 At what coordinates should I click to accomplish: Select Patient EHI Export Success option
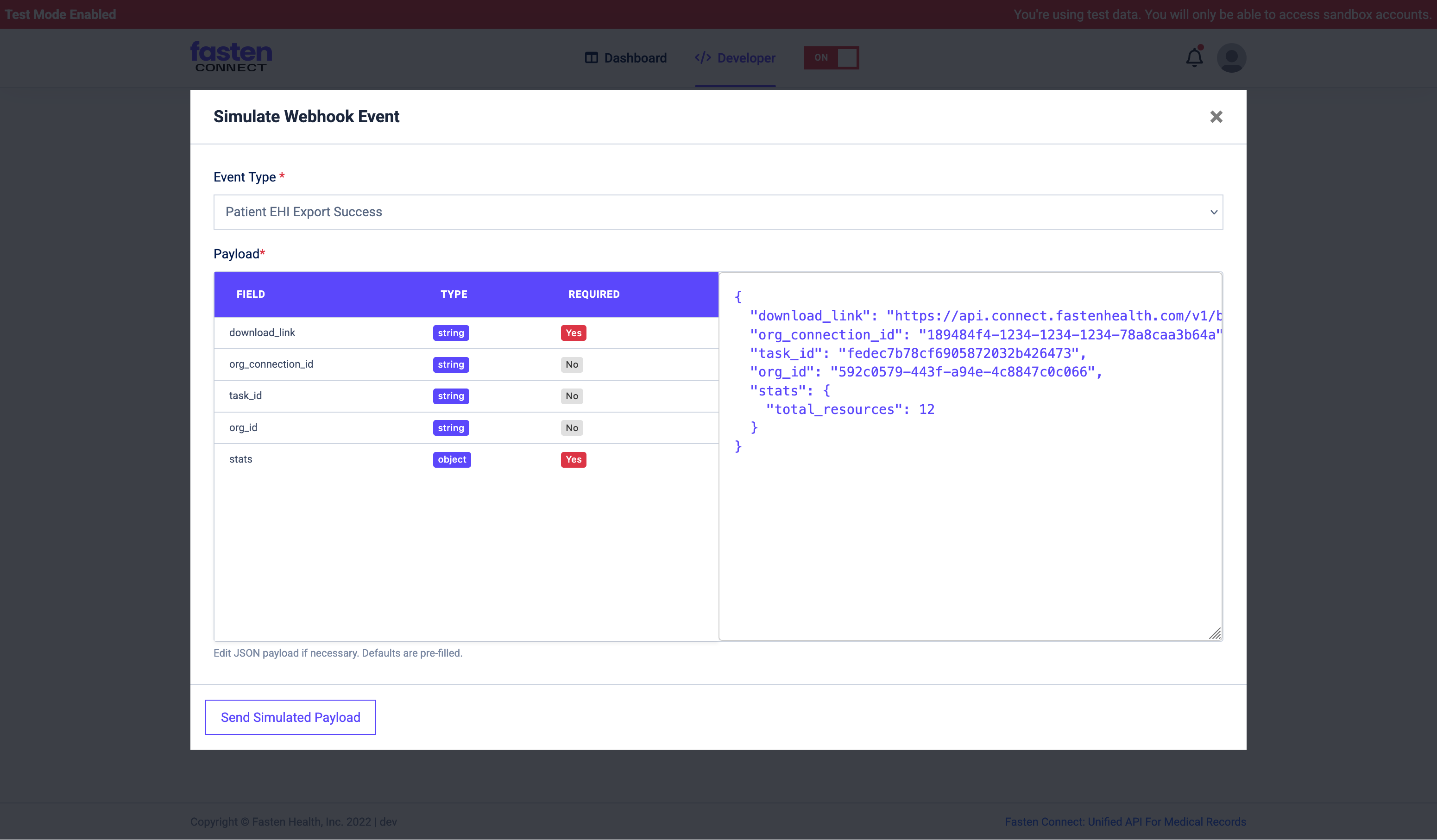[x=303, y=212]
